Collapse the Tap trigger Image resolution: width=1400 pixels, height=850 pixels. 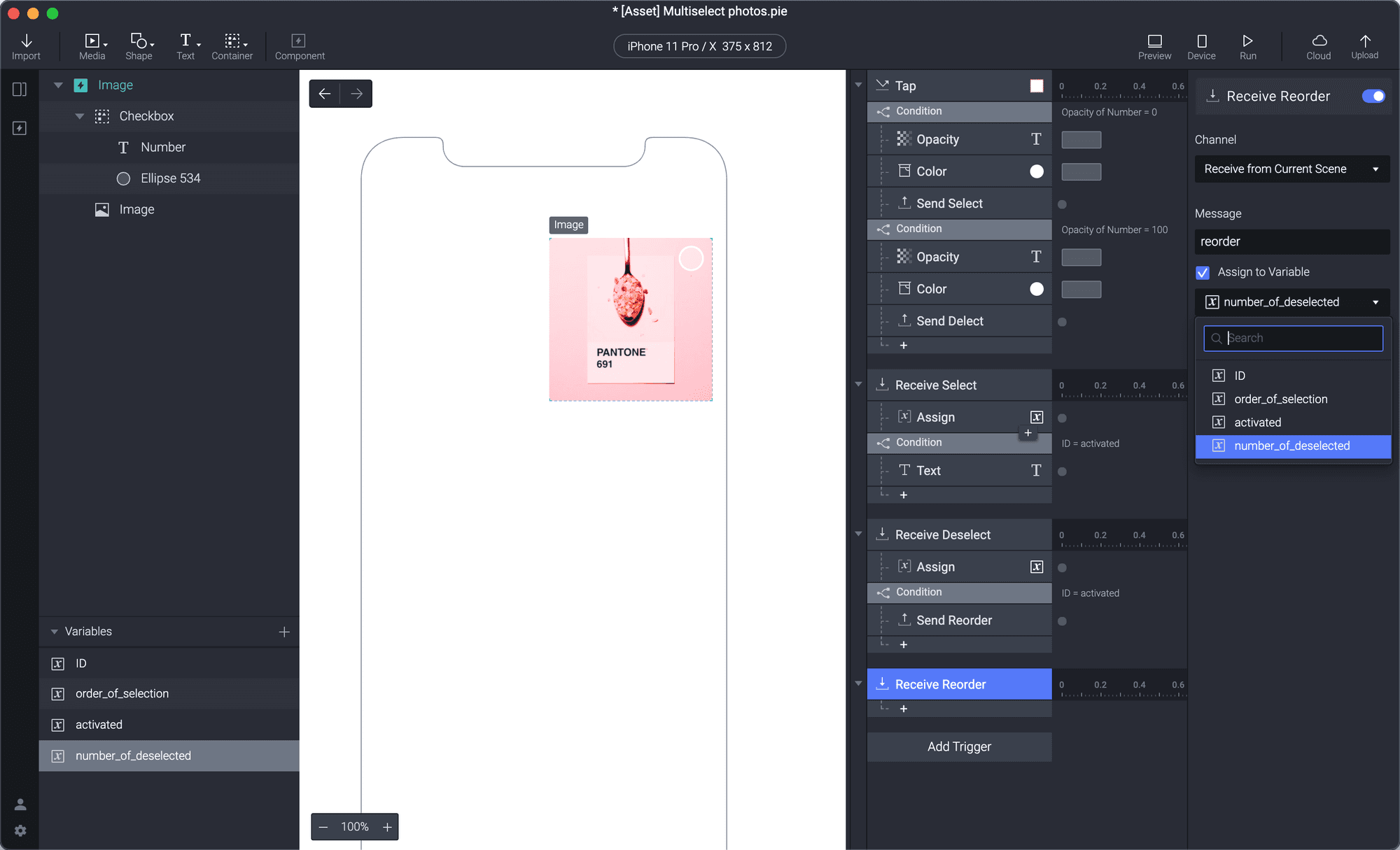pyautogui.click(x=858, y=85)
